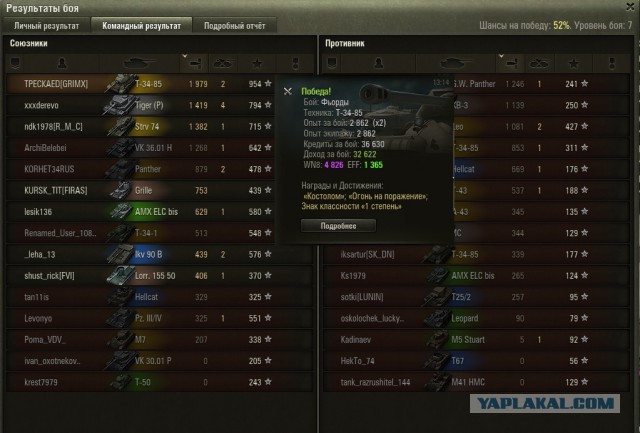640x433 pixels.
Task: Sort enemies by damage shell icon
Action: tap(511, 63)
